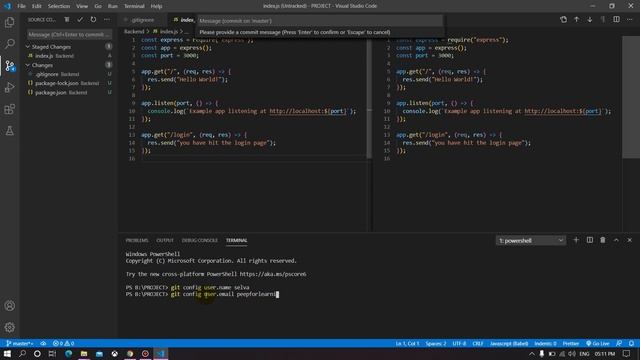Open File Explorer from taskbar
Screen dimensions: 640x360
(x=84, y=353)
